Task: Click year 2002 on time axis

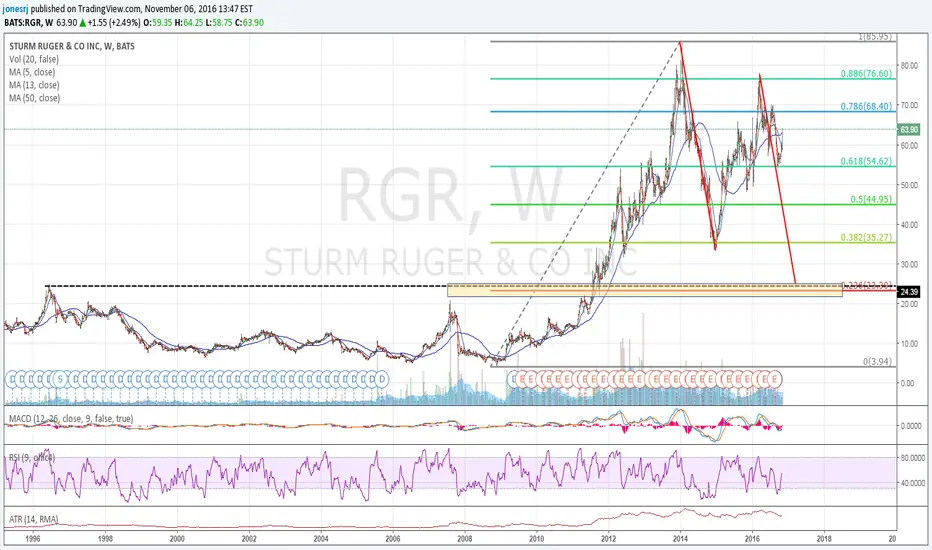Action: [249, 539]
